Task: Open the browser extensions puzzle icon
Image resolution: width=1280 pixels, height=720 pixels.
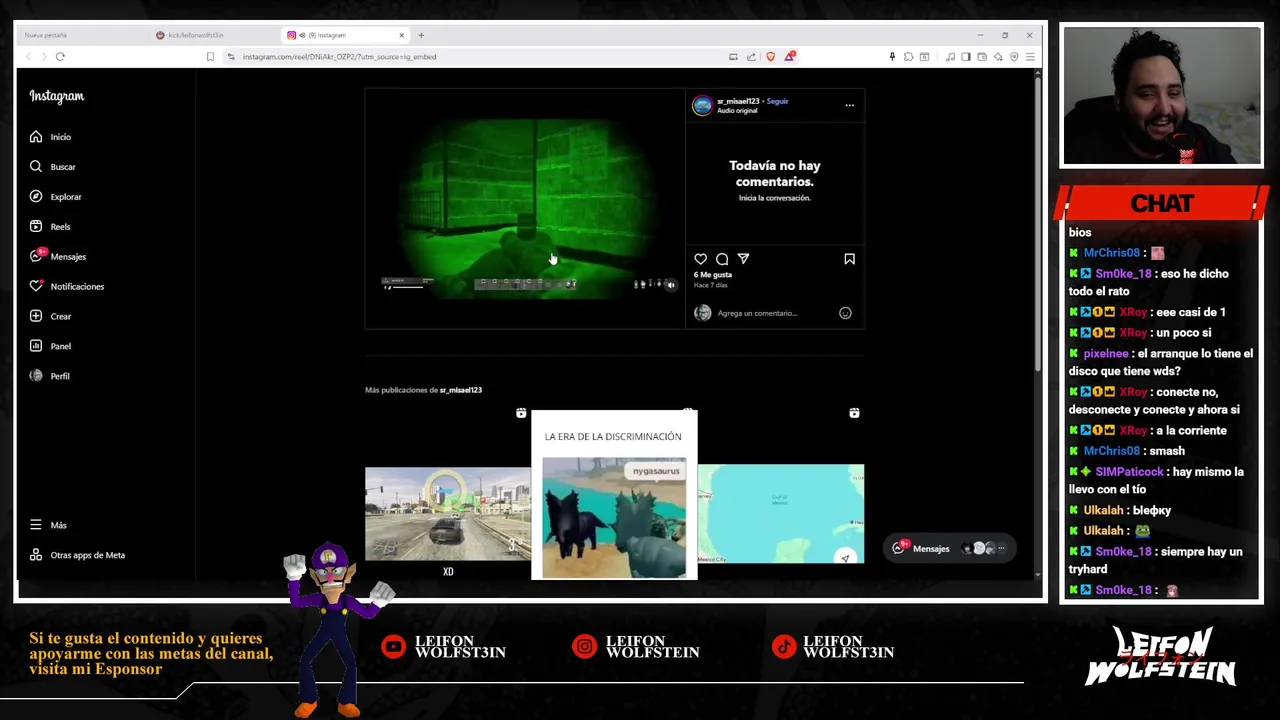Action: point(908,57)
